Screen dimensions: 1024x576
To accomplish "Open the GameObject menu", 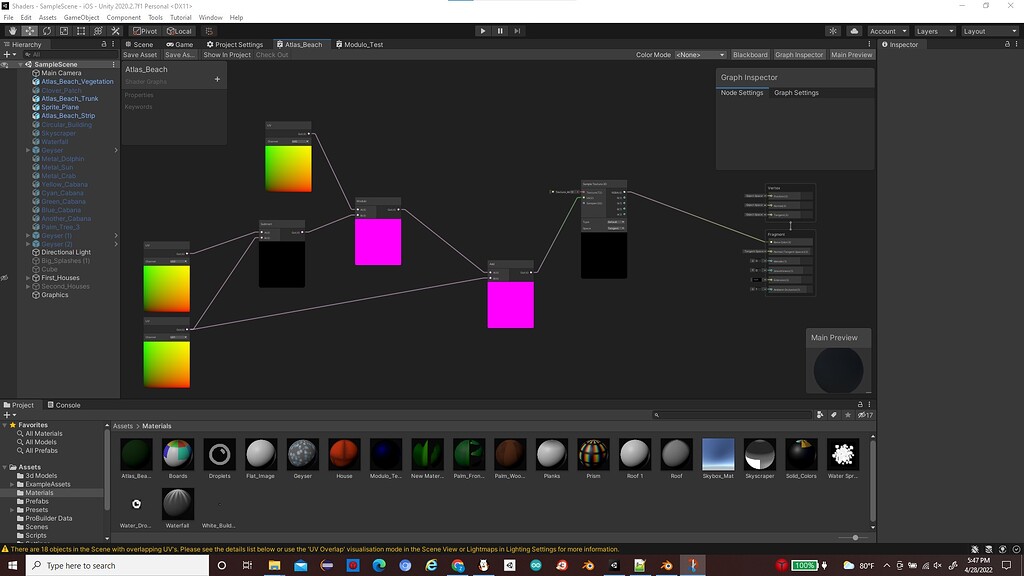I will pyautogui.click(x=80, y=16).
